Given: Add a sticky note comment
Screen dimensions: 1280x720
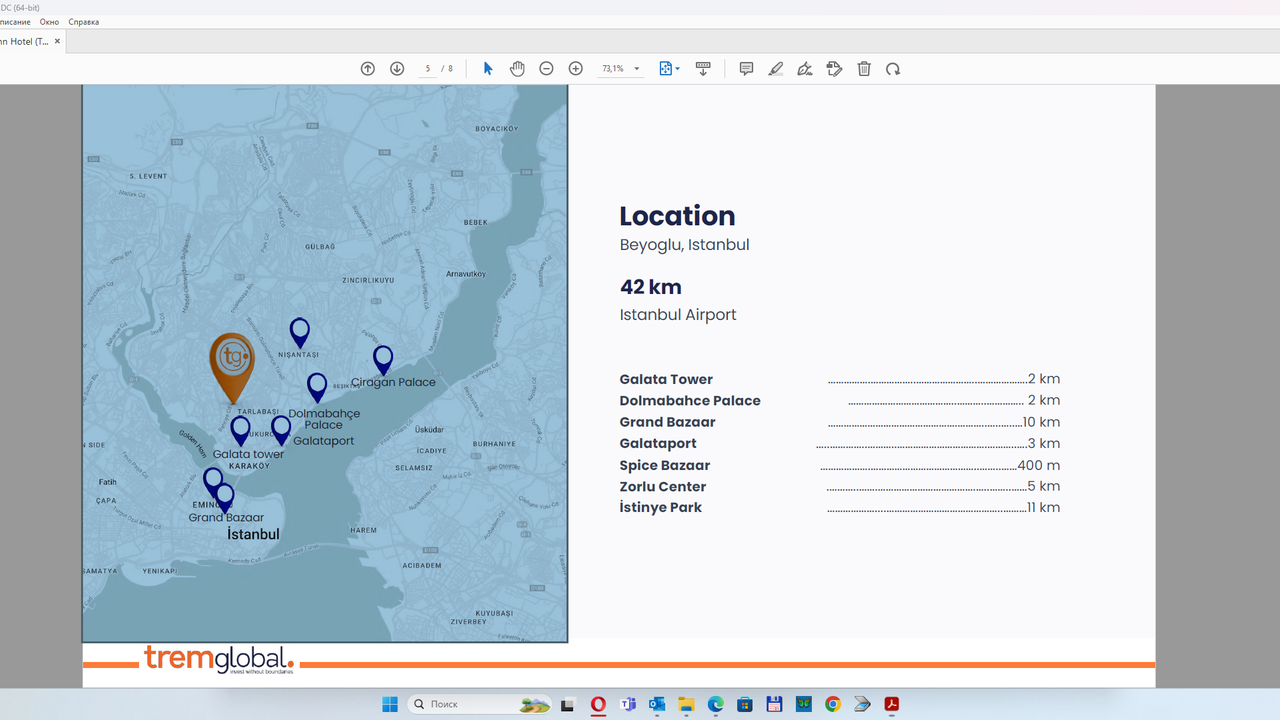Looking at the screenshot, I should [x=746, y=69].
